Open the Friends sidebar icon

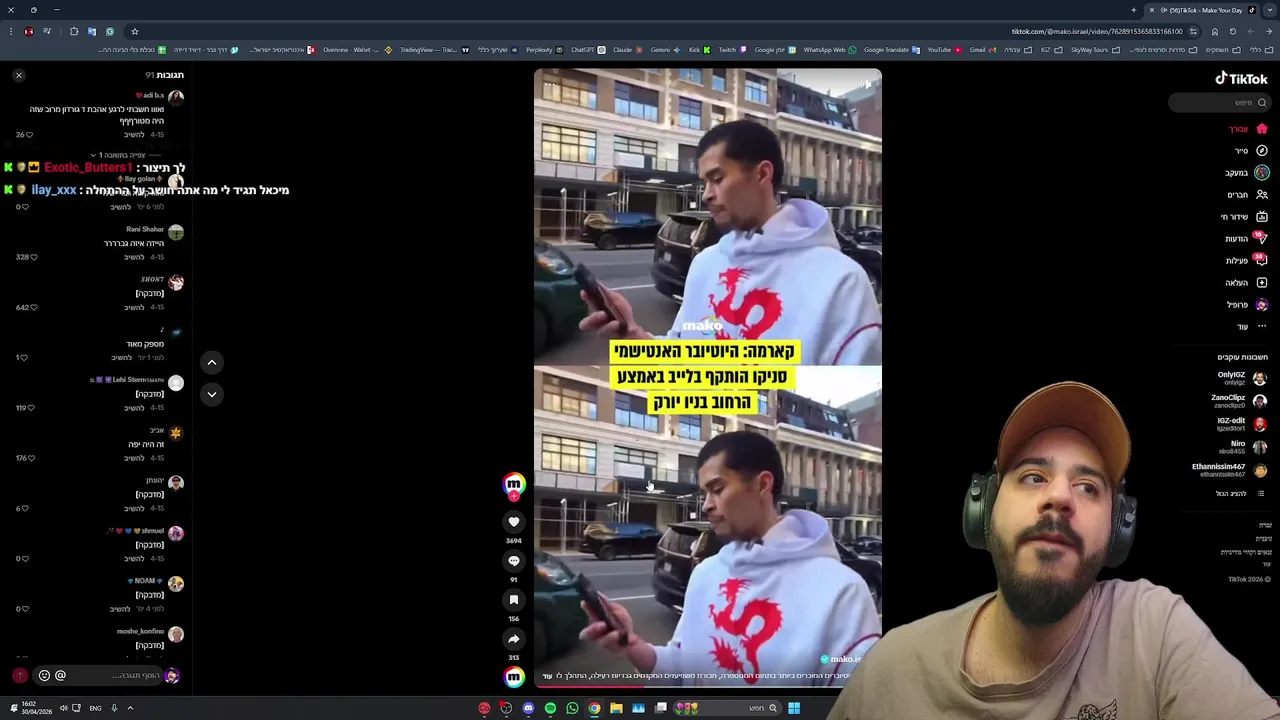(x=1262, y=195)
